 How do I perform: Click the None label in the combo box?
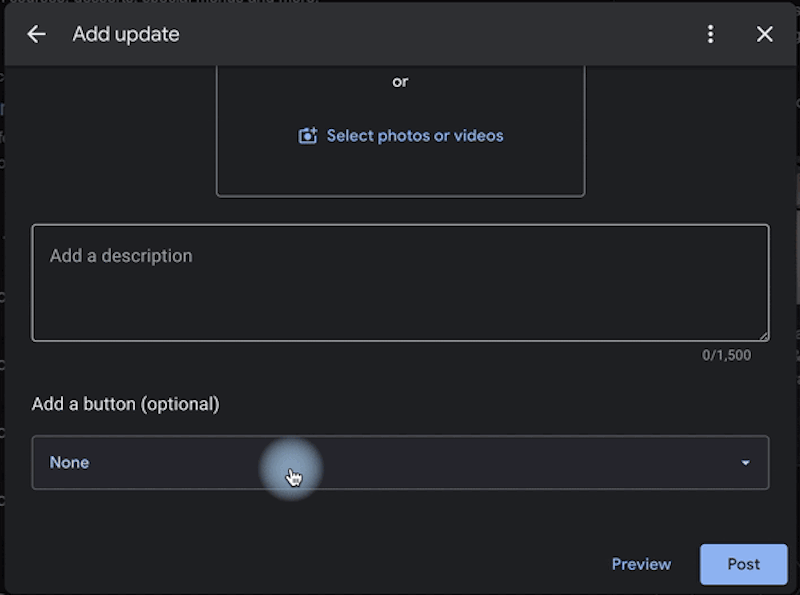click(x=69, y=462)
